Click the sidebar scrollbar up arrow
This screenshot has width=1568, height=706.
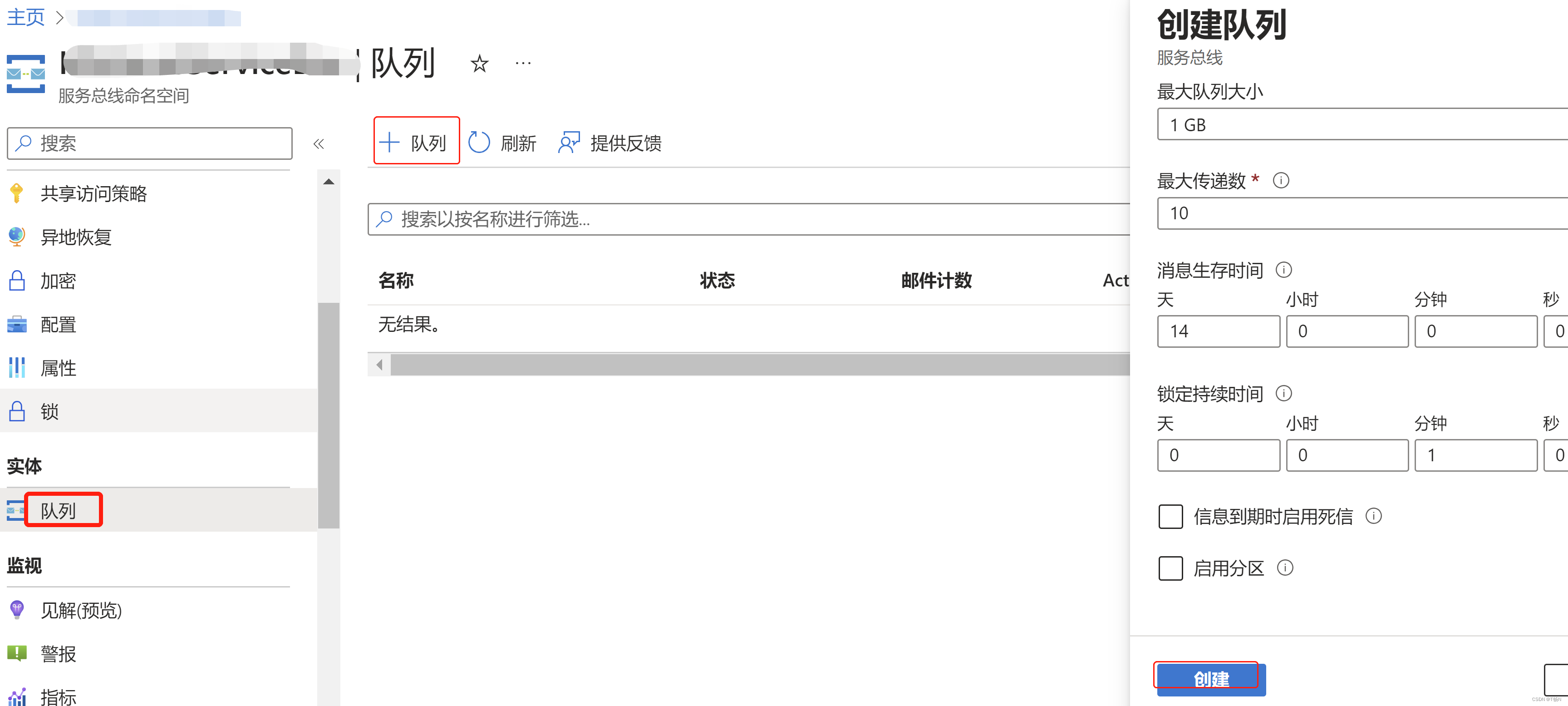[329, 182]
